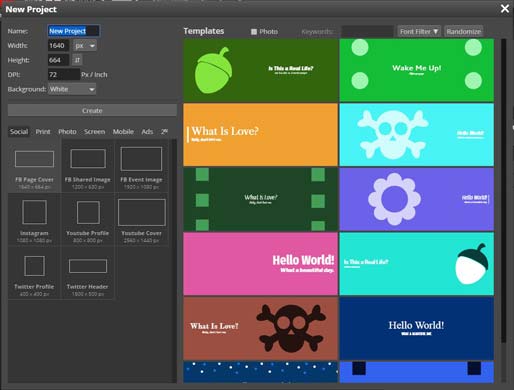
Task: Select orange What Is Love template
Action: [261, 135]
